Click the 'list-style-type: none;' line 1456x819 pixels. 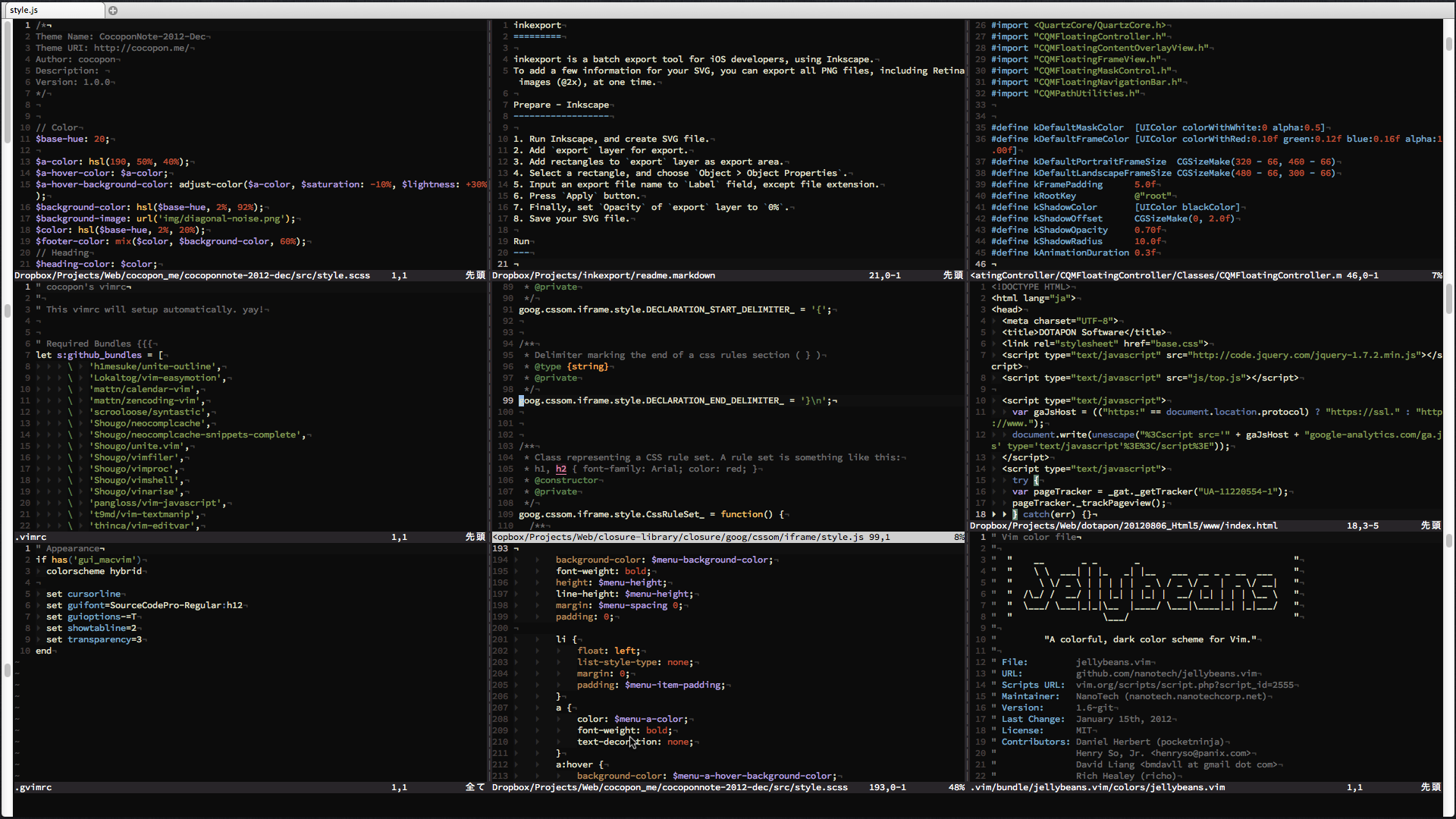635,662
